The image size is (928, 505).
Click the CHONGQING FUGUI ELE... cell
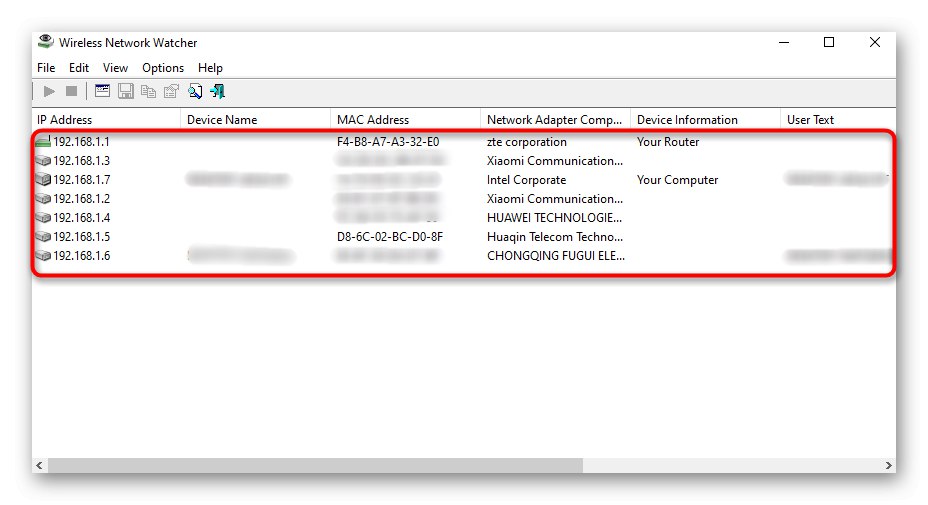[x=556, y=255]
